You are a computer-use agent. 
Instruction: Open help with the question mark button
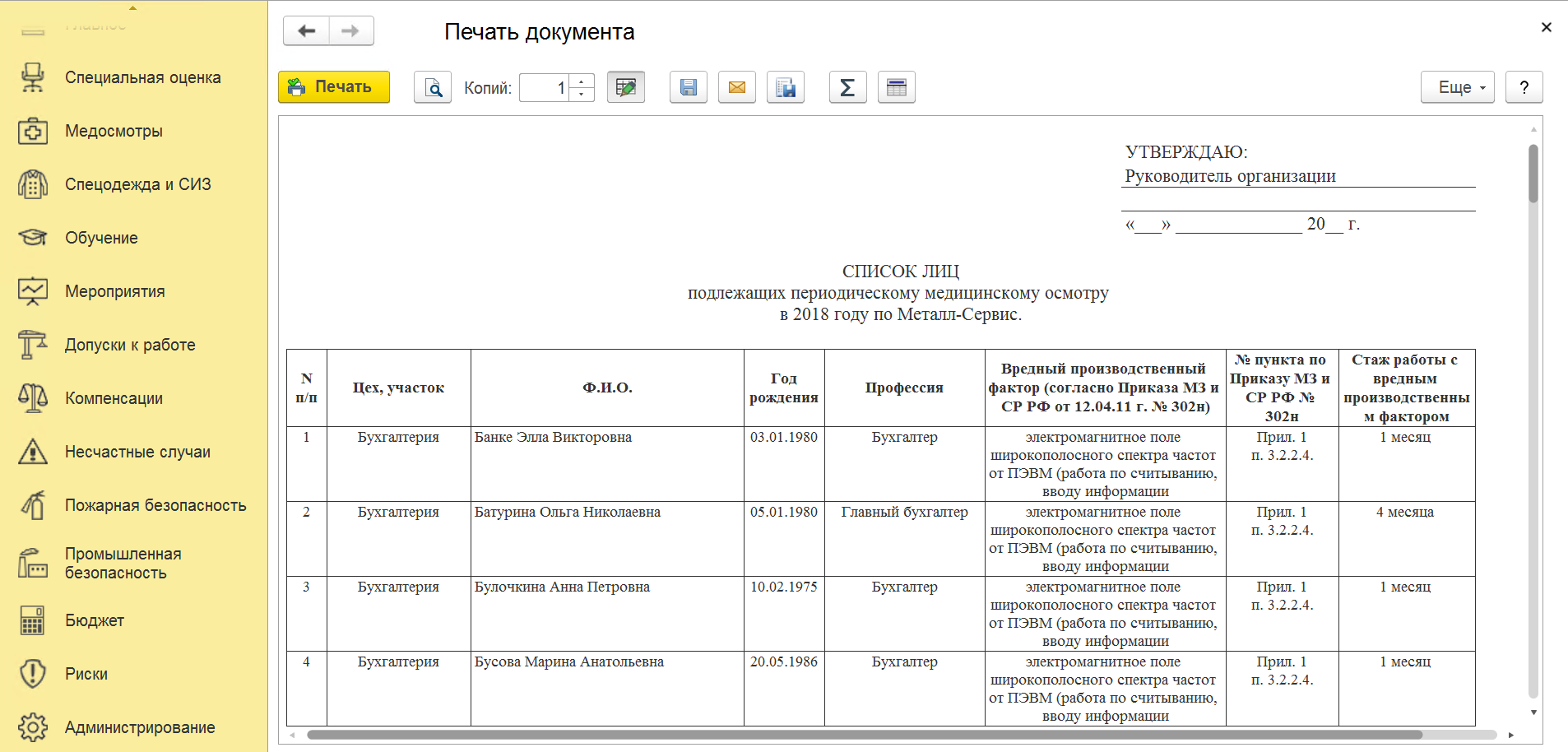tap(1524, 87)
